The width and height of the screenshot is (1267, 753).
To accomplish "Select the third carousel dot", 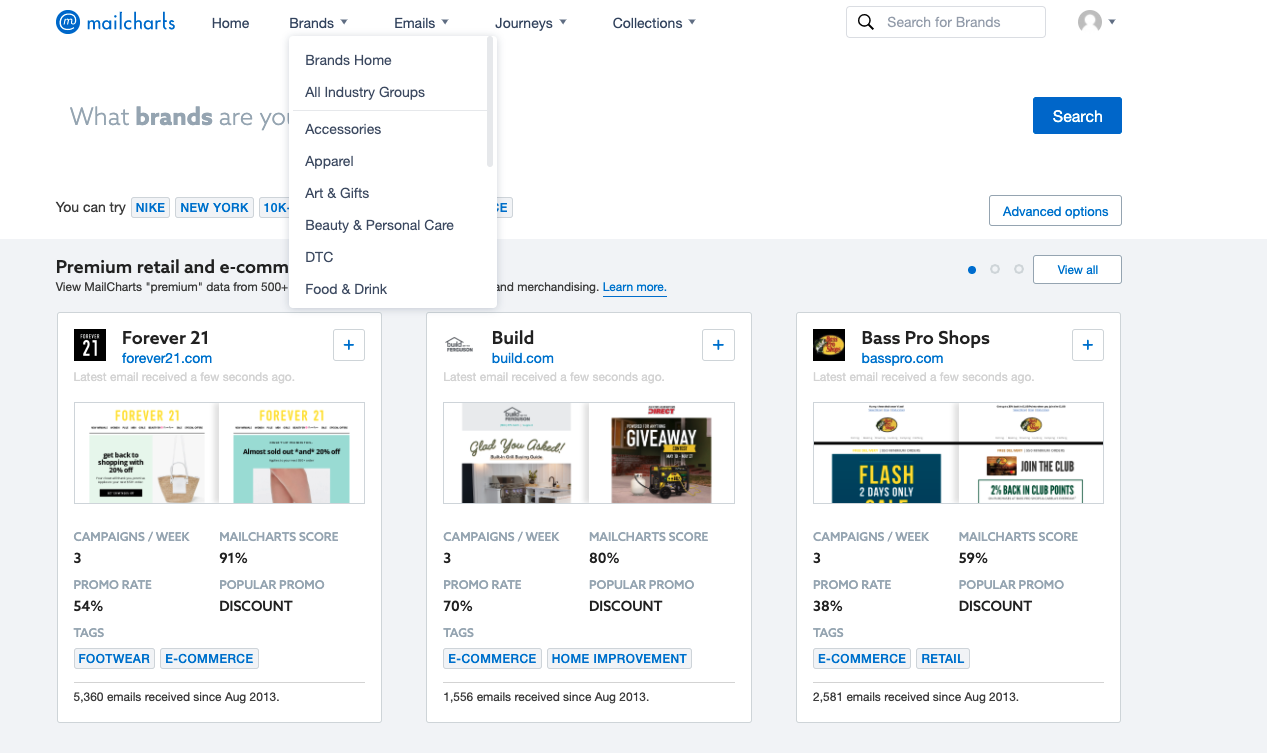I will point(1019,270).
